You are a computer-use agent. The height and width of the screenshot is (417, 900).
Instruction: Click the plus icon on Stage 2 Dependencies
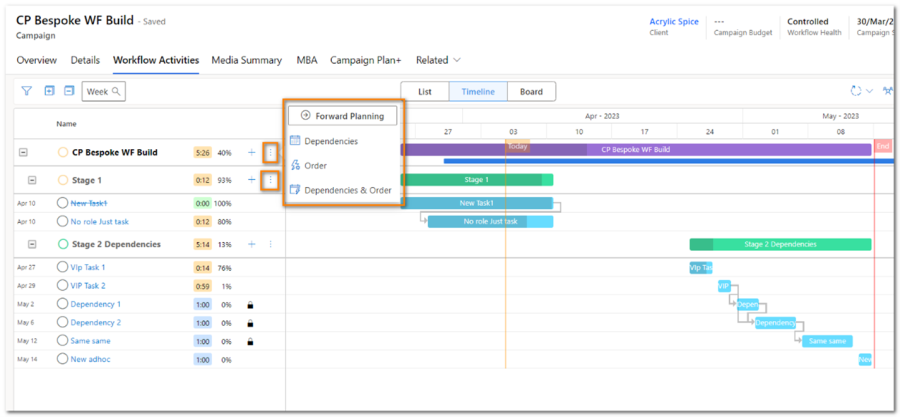coord(251,244)
